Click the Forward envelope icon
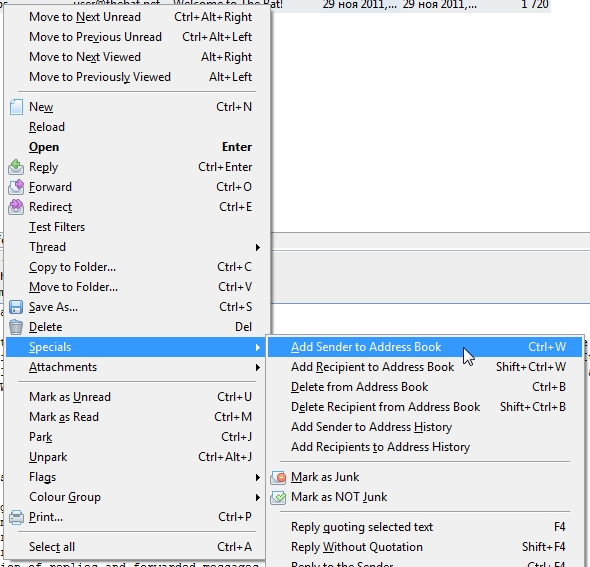 click(x=16, y=187)
